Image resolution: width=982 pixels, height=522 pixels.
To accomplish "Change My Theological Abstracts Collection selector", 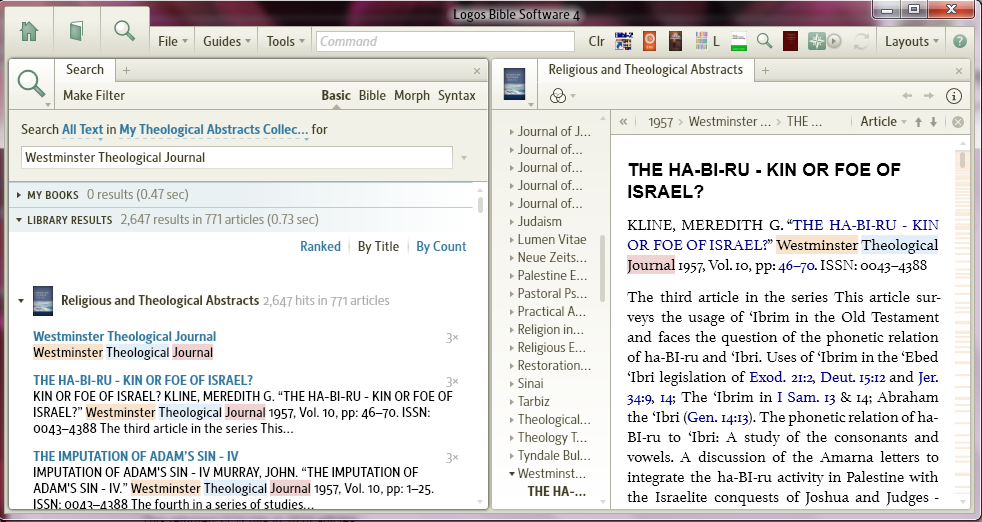I will click(x=214, y=130).
